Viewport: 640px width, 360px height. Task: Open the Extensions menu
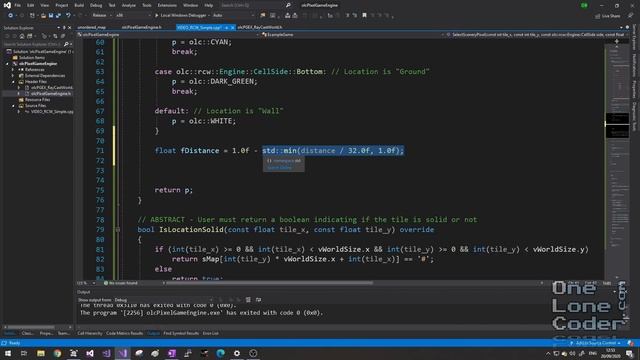point(167,5)
